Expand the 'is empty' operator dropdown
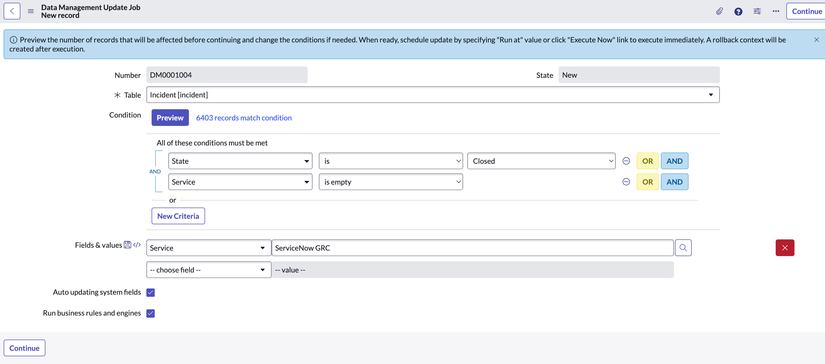Viewport: 825px width, 364px height. coord(391,182)
